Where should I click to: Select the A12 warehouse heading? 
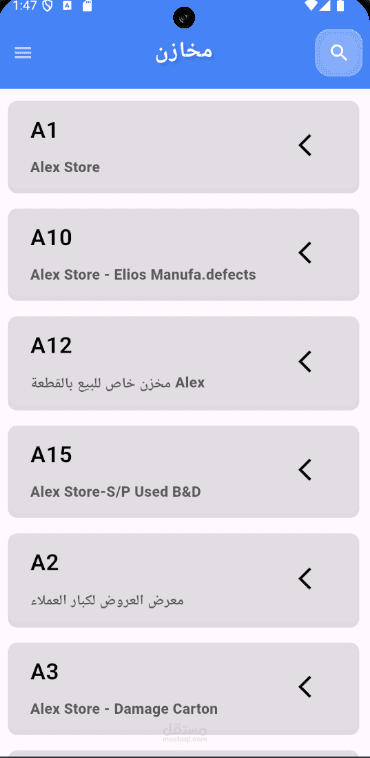[51, 346]
